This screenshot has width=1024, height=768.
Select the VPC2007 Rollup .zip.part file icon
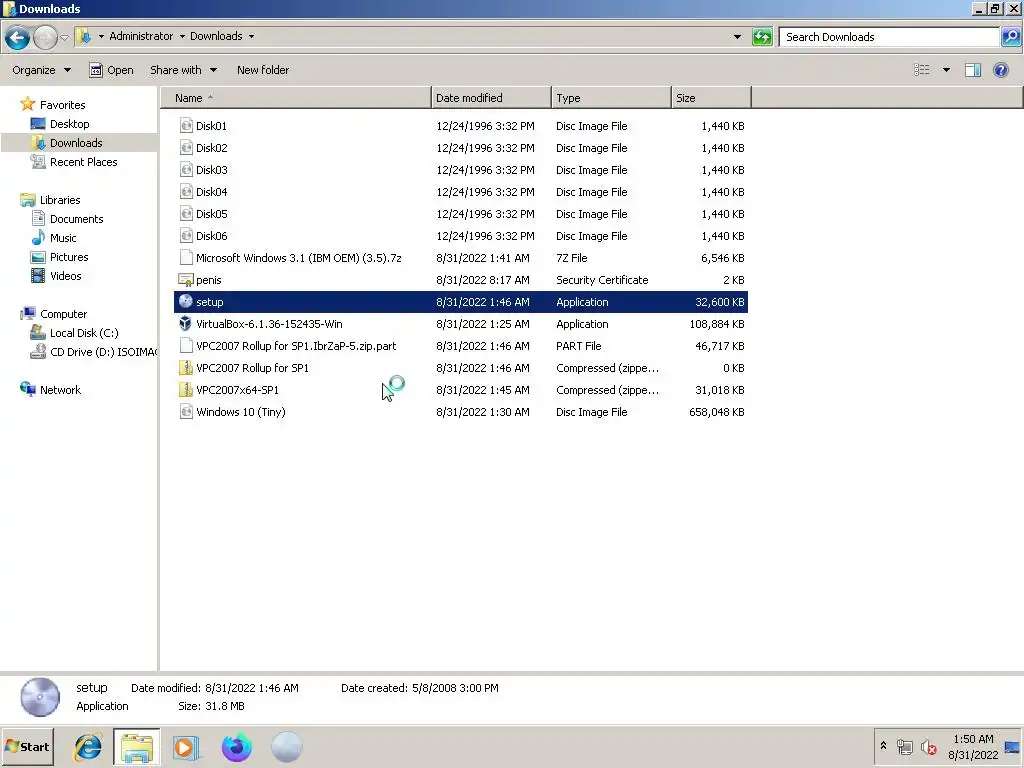coord(186,346)
